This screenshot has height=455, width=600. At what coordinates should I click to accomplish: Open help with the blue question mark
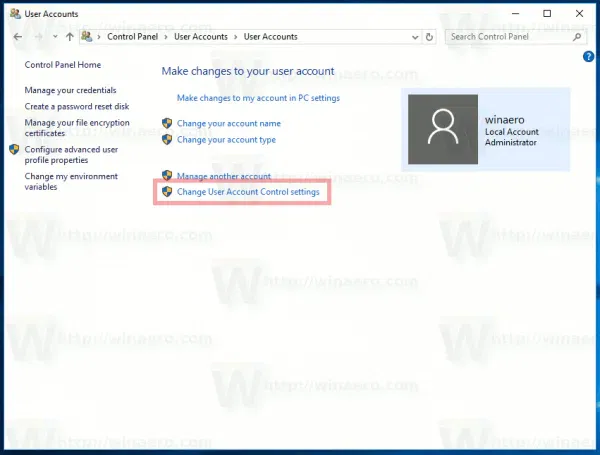(588, 57)
